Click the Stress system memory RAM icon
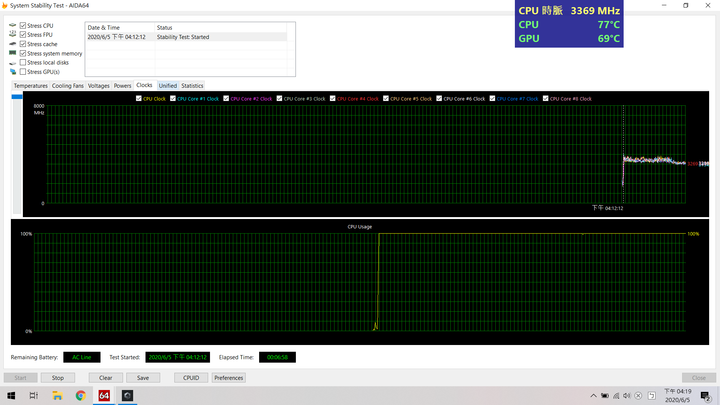 [13, 53]
